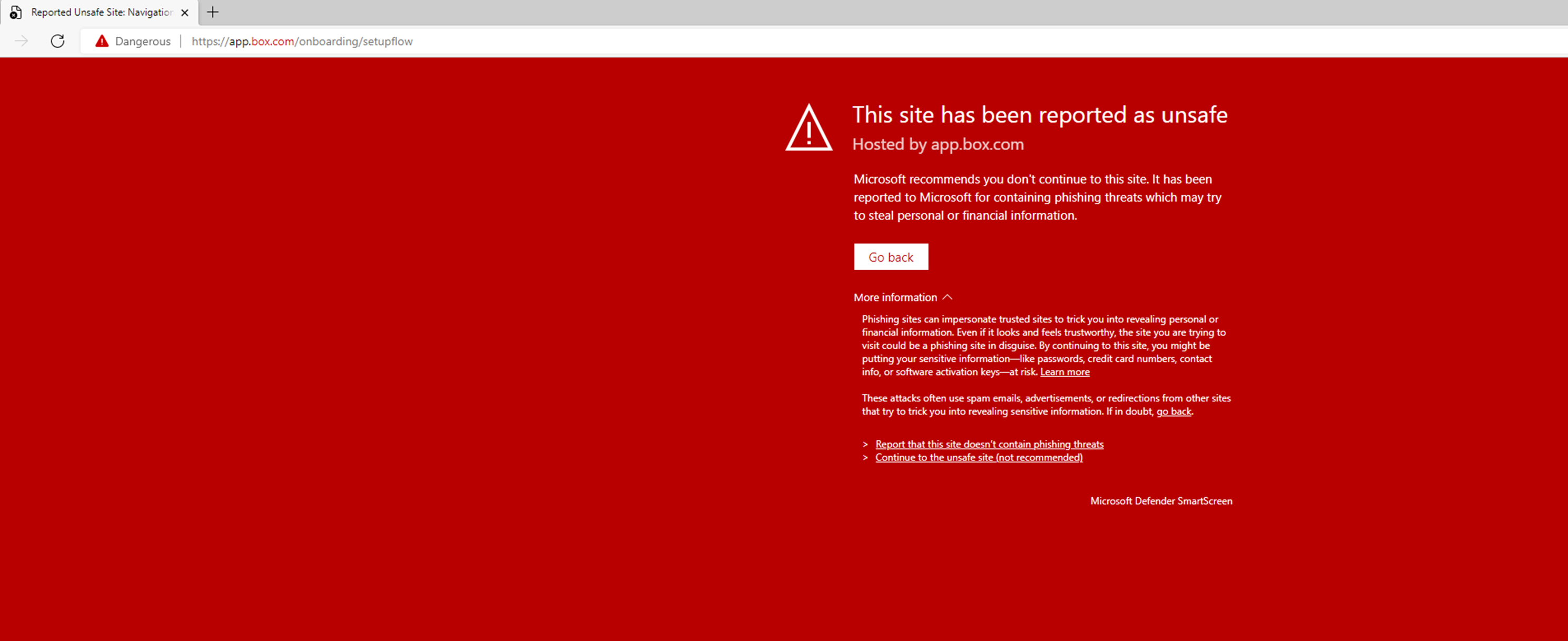Open a new tab with the plus icon
This screenshot has width=1568, height=641.
coord(212,12)
